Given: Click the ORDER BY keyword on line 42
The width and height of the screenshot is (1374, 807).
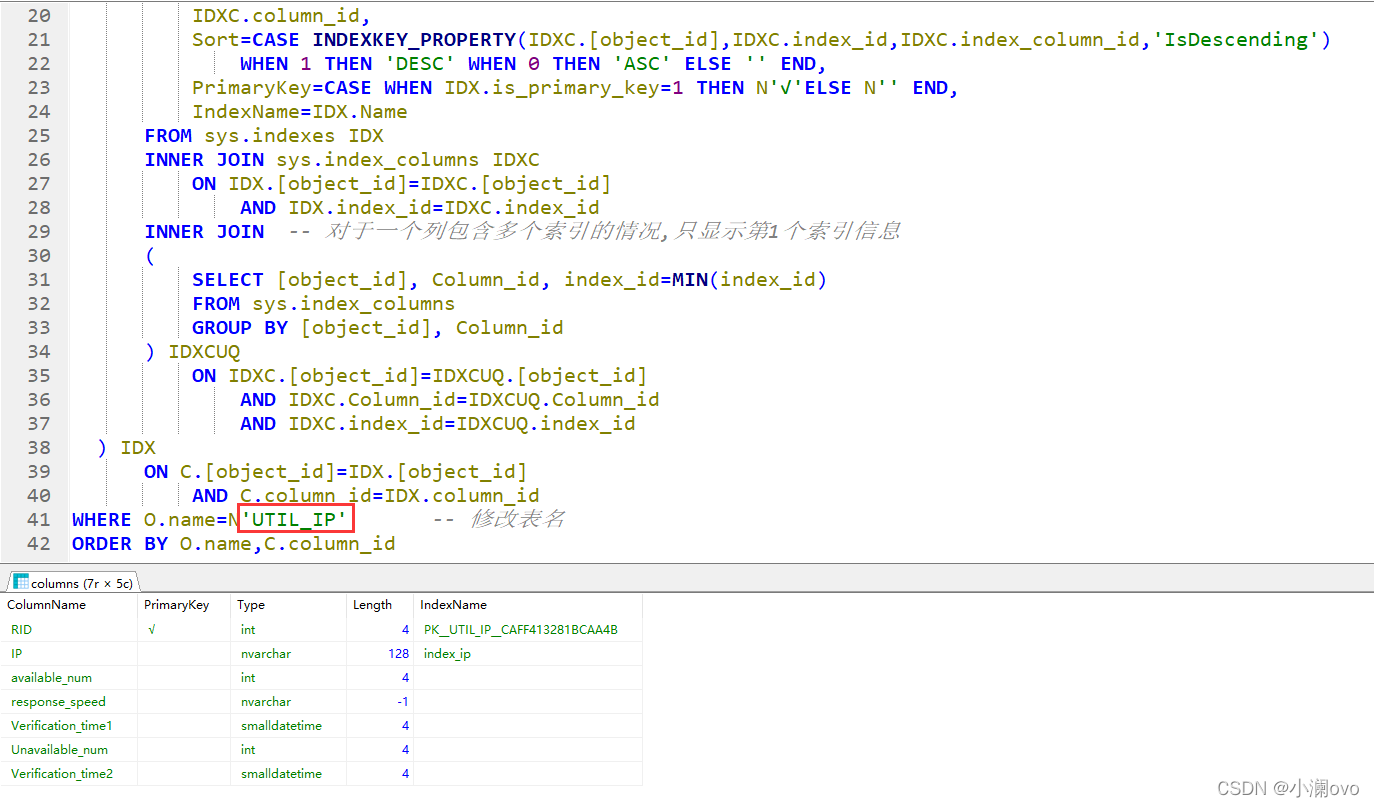Looking at the screenshot, I should [120, 544].
